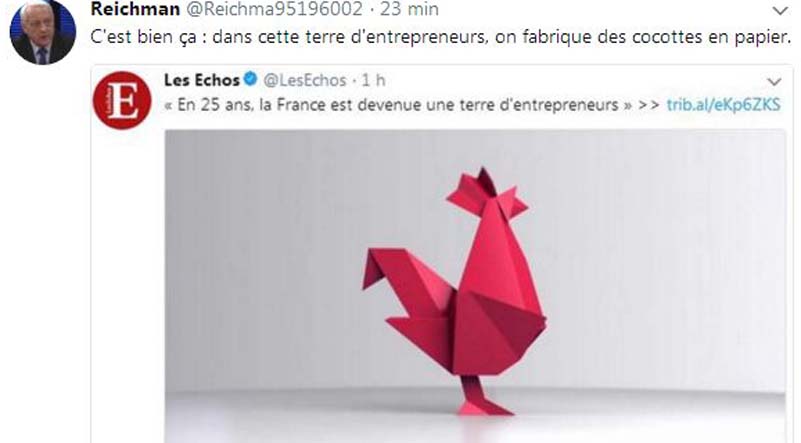
Task: Click the Les Echos red E logo
Action: pyautogui.click(x=122, y=100)
